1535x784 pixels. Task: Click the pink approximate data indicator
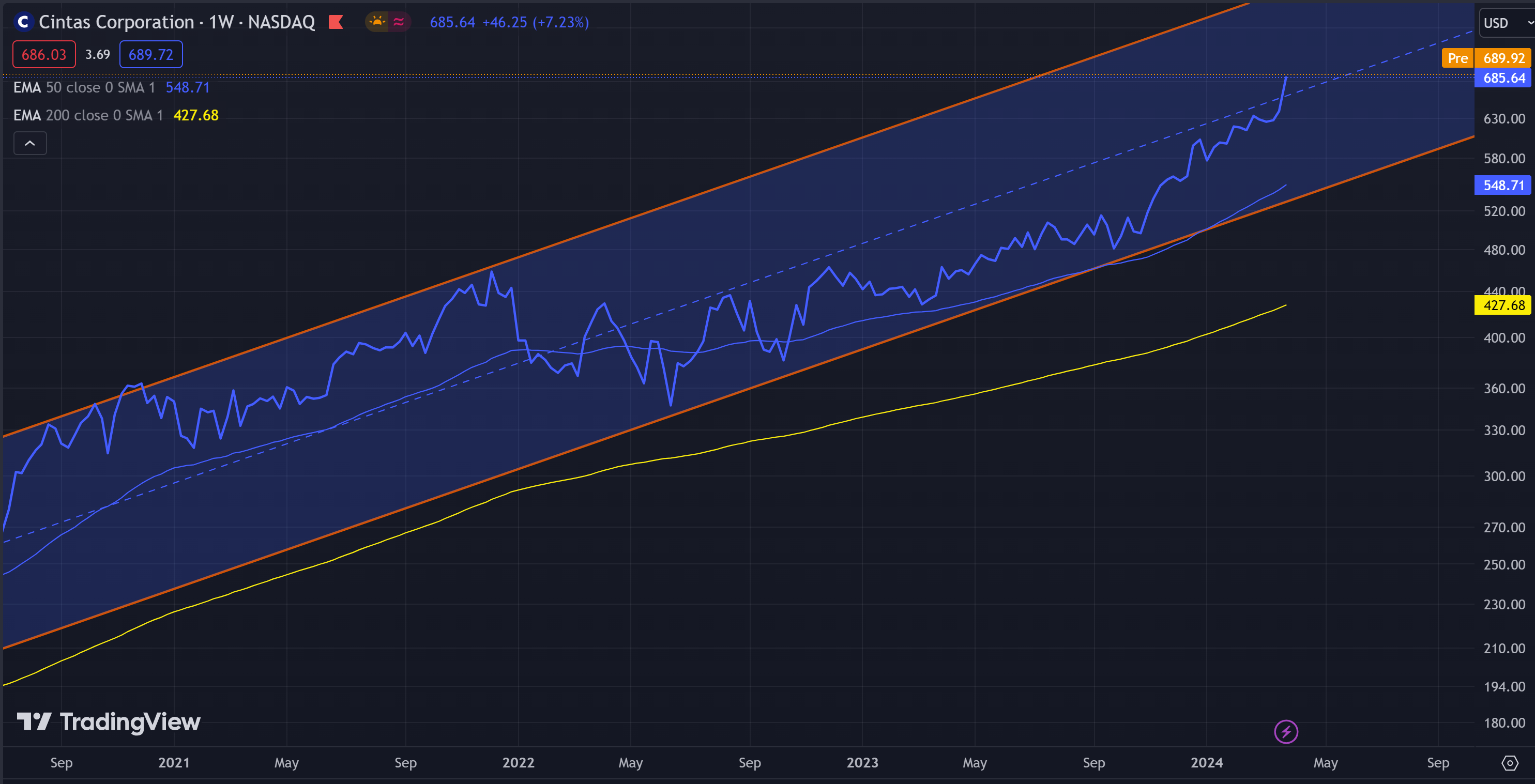pos(399,22)
